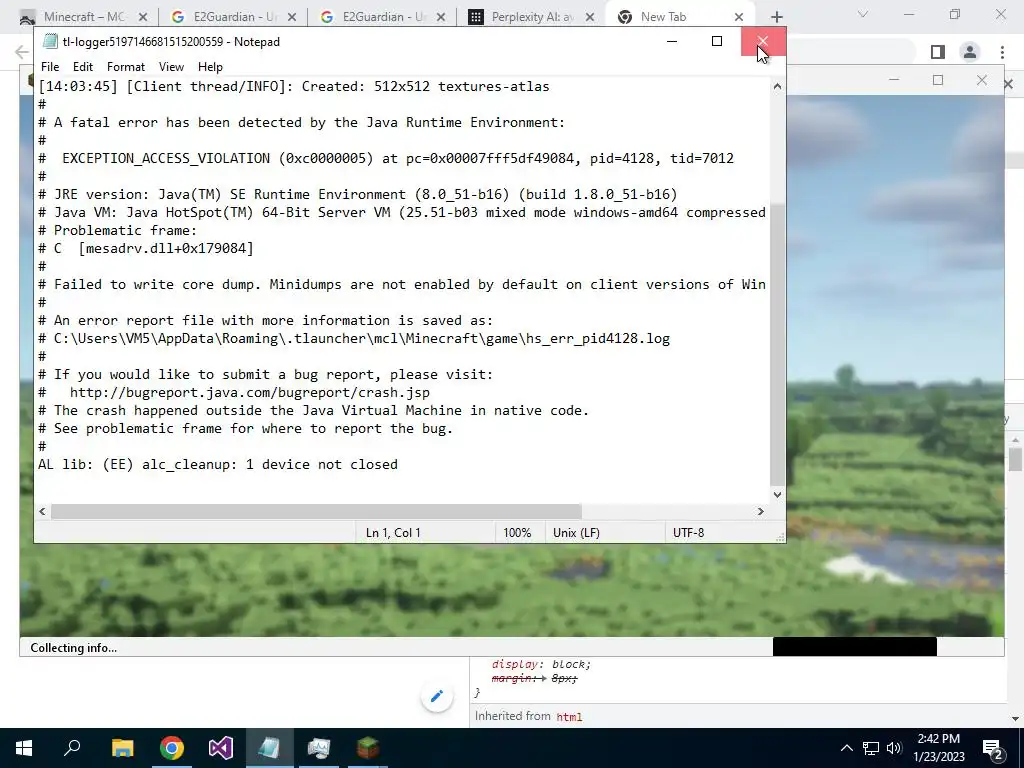Minimize the Notepad window
Image resolution: width=1024 pixels, height=768 pixels.
pos(671,41)
